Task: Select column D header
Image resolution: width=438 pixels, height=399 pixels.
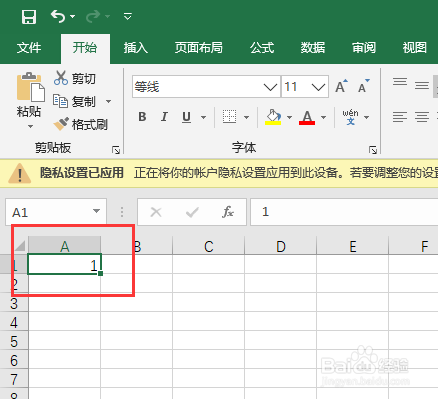Action: coord(281,246)
